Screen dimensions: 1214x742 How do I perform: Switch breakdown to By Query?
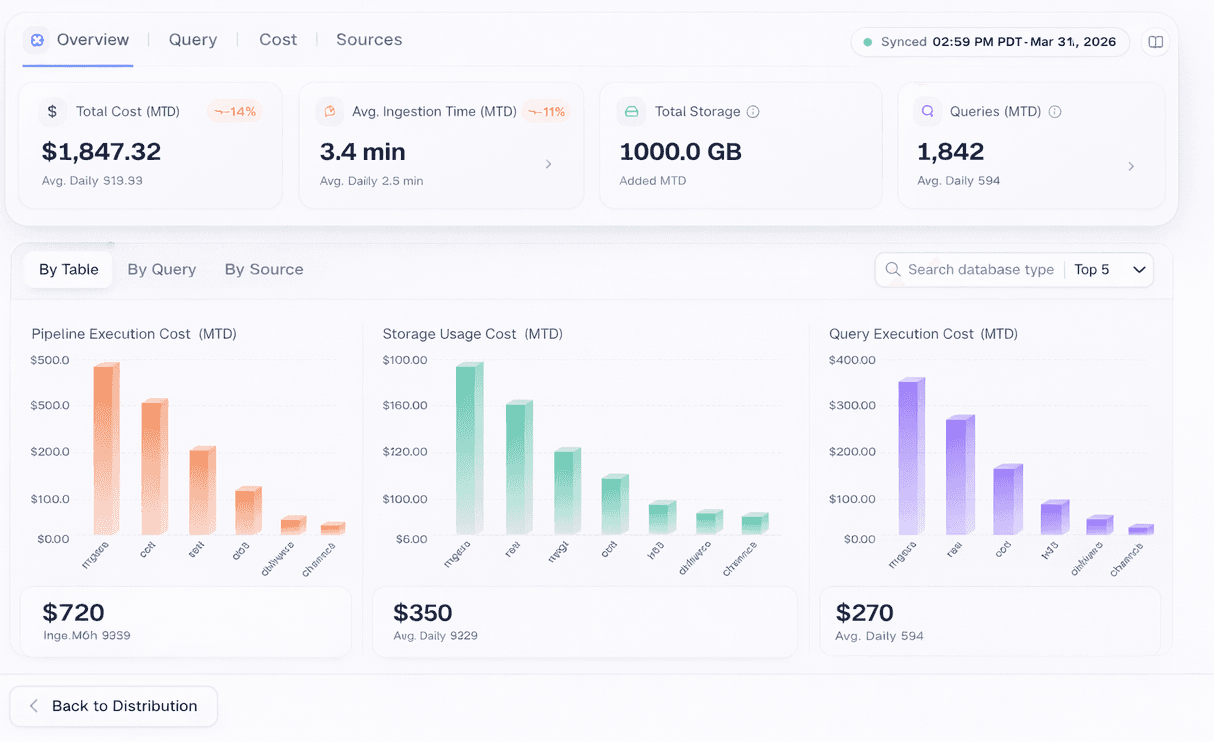tap(162, 270)
